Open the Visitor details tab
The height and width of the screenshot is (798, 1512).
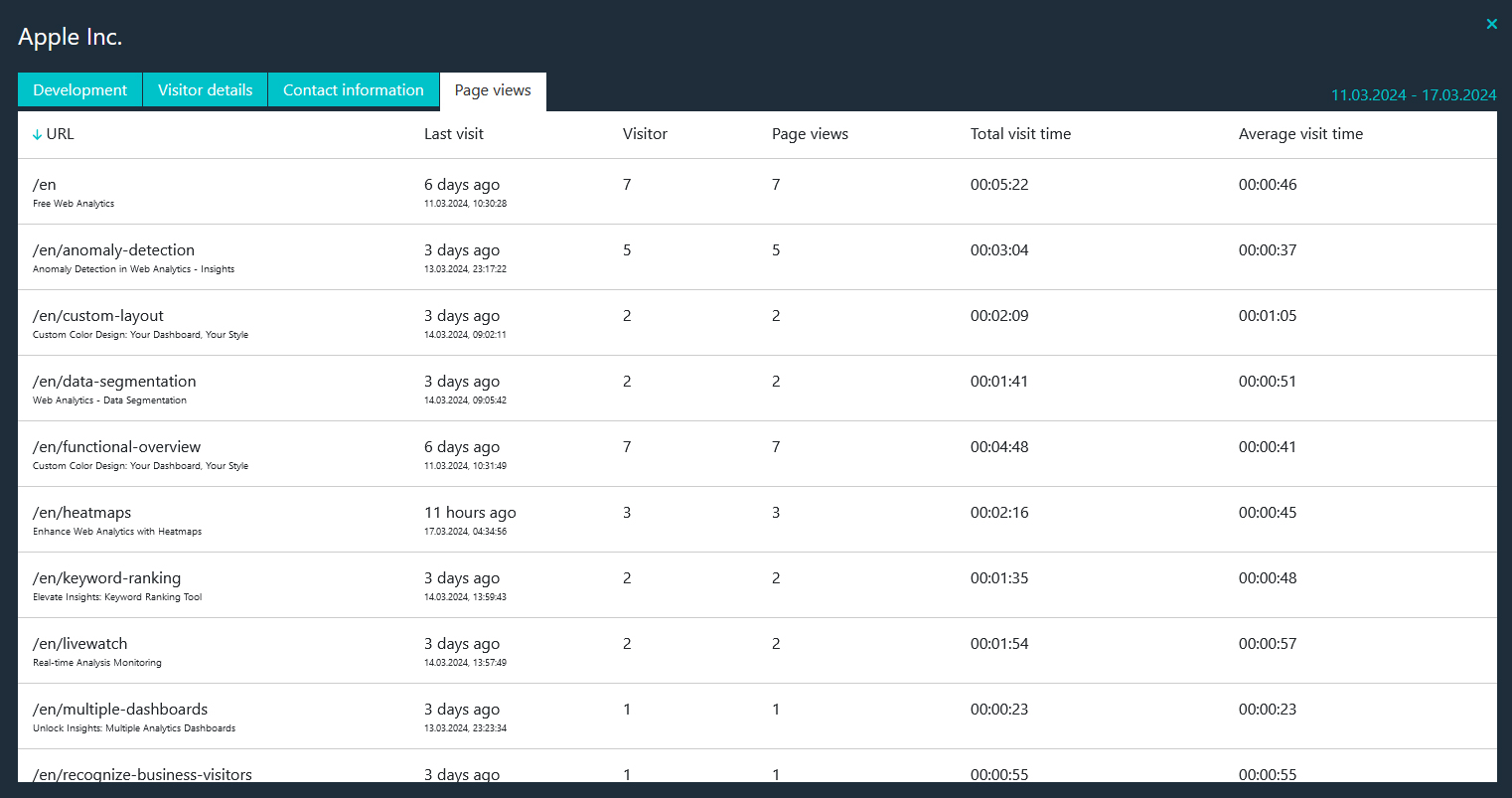click(x=205, y=89)
